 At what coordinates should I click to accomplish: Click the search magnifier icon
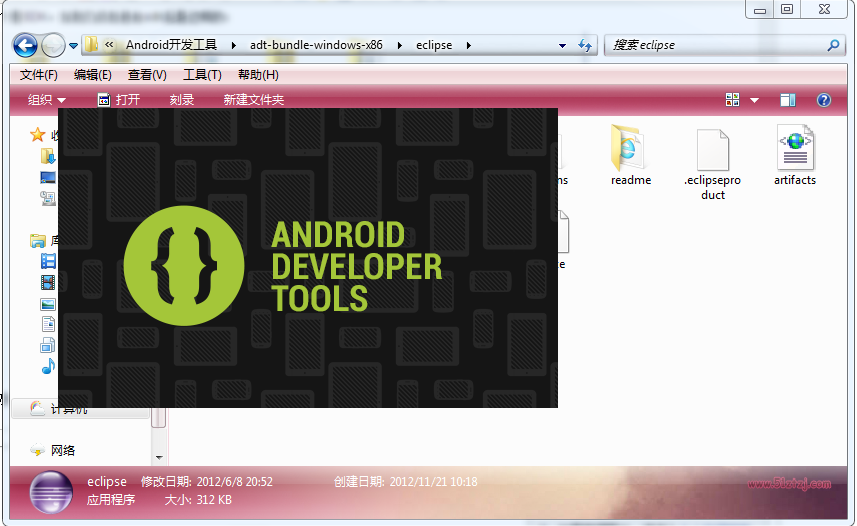coord(833,45)
